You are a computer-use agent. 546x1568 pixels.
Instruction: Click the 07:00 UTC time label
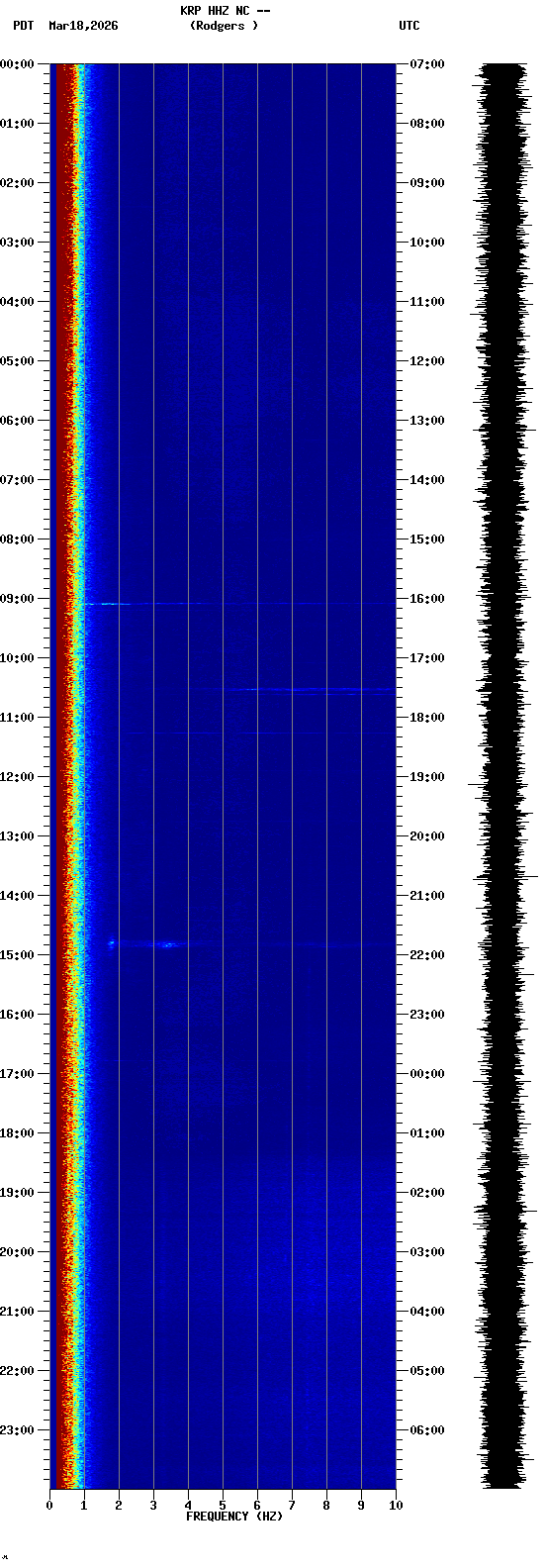pos(426,64)
